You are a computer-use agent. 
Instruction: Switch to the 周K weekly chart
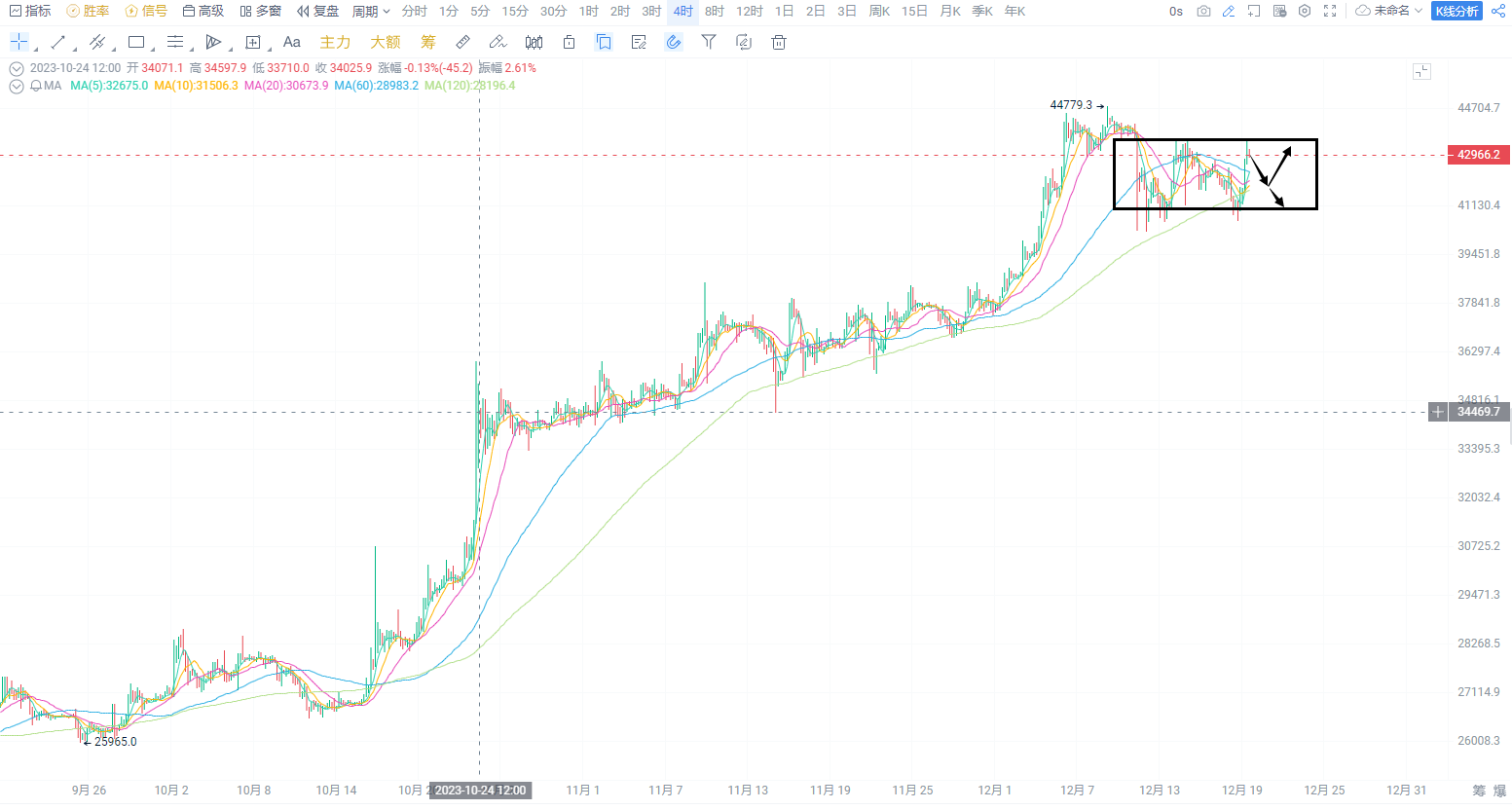tap(879, 11)
